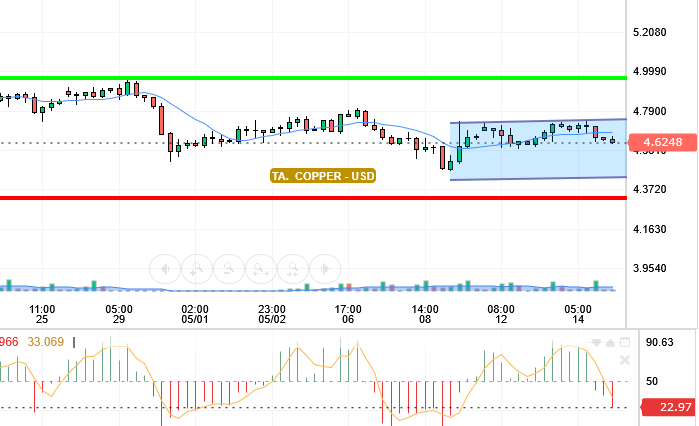Click the expand horizontal zoom magnifier button

(261, 269)
